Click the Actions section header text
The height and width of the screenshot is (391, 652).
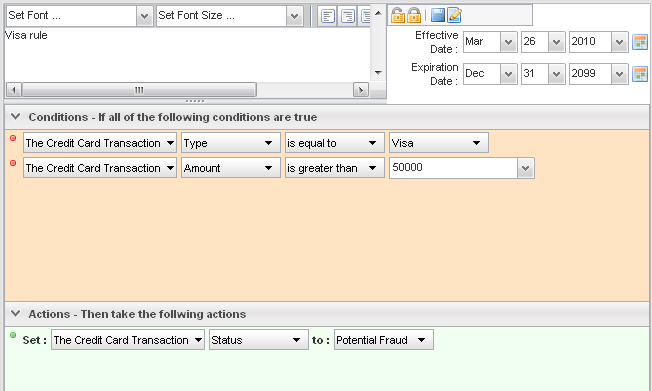click(137, 314)
